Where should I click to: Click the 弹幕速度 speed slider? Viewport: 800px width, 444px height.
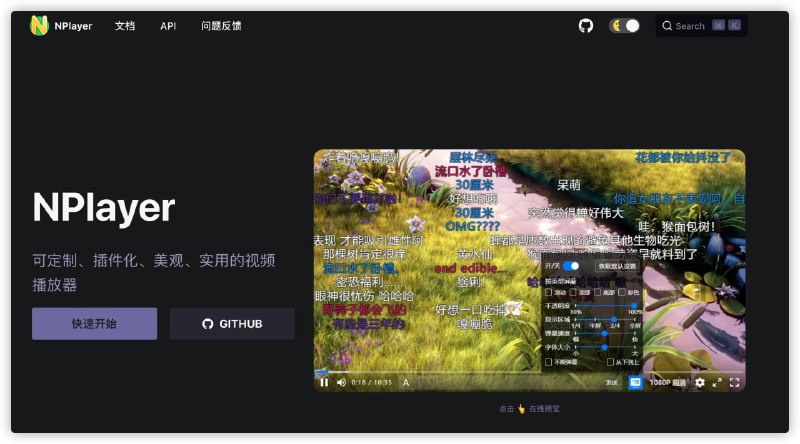point(606,333)
